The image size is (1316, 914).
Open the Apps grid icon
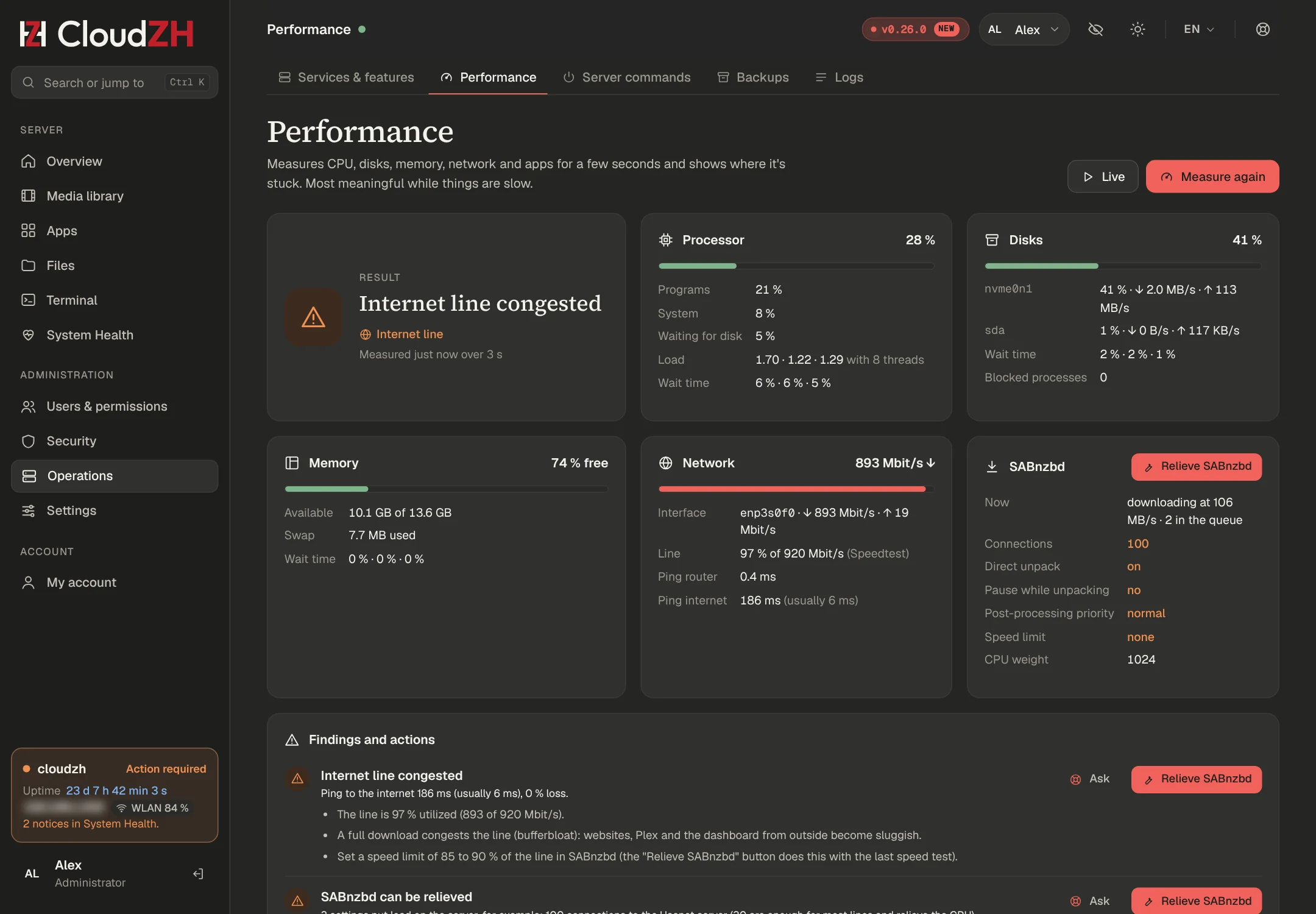(28, 230)
